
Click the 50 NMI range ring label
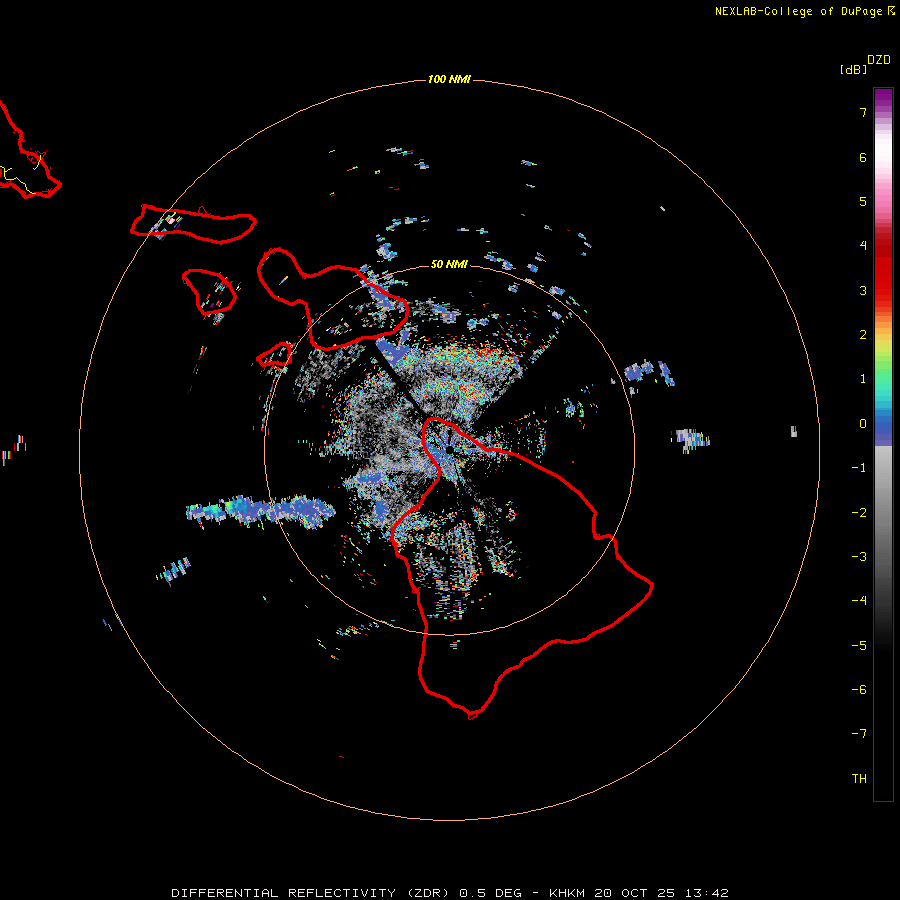click(x=449, y=265)
